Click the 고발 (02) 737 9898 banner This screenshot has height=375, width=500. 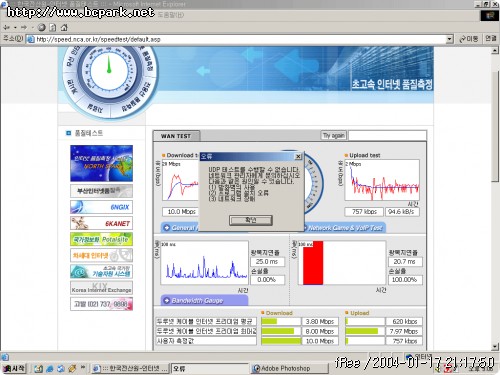(101, 304)
